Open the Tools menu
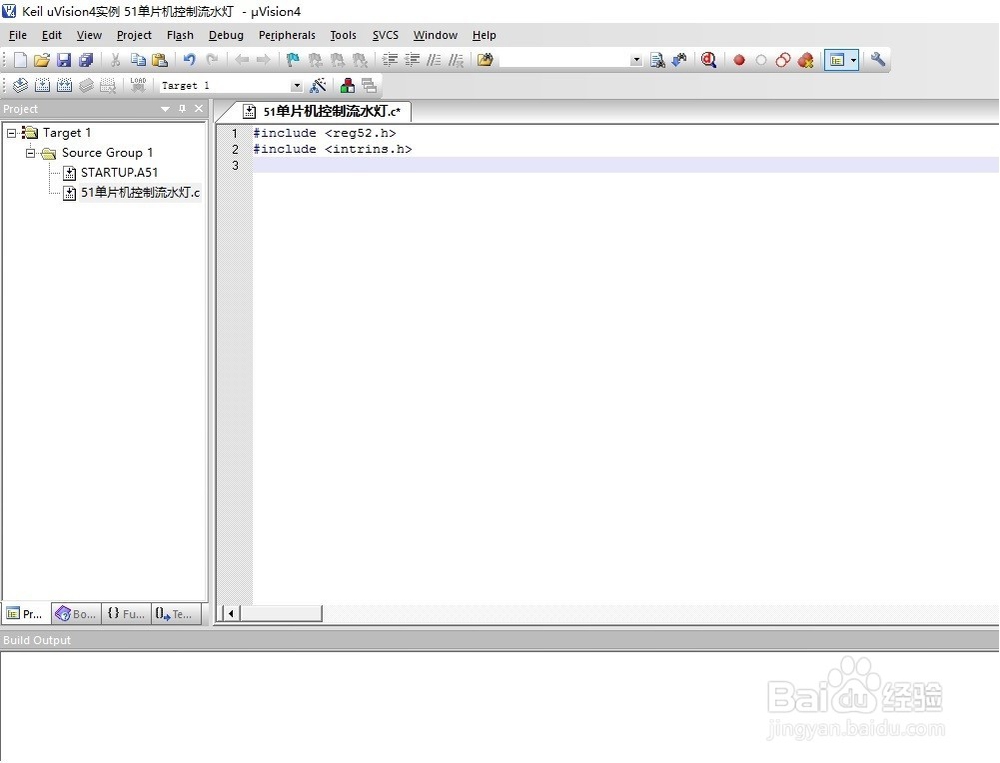The height and width of the screenshot is (763, 1000). tap(343, 36)
